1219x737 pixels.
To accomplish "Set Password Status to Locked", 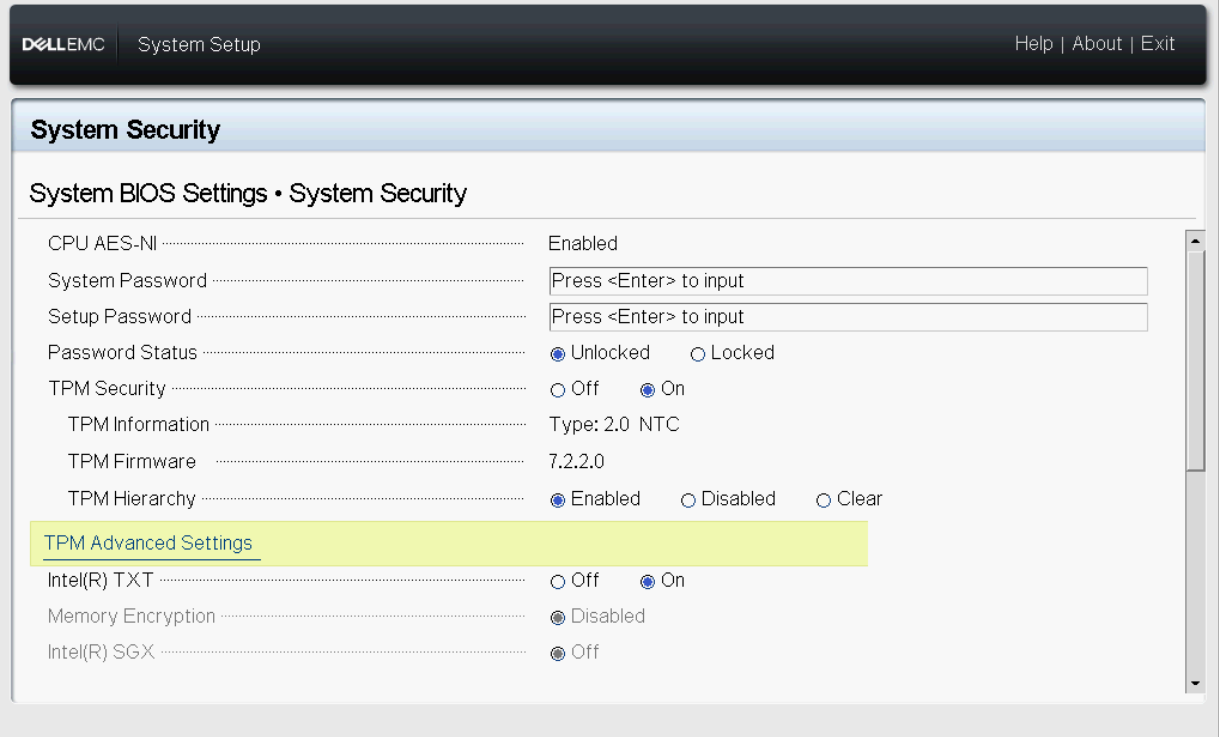I will pos(698,354).
